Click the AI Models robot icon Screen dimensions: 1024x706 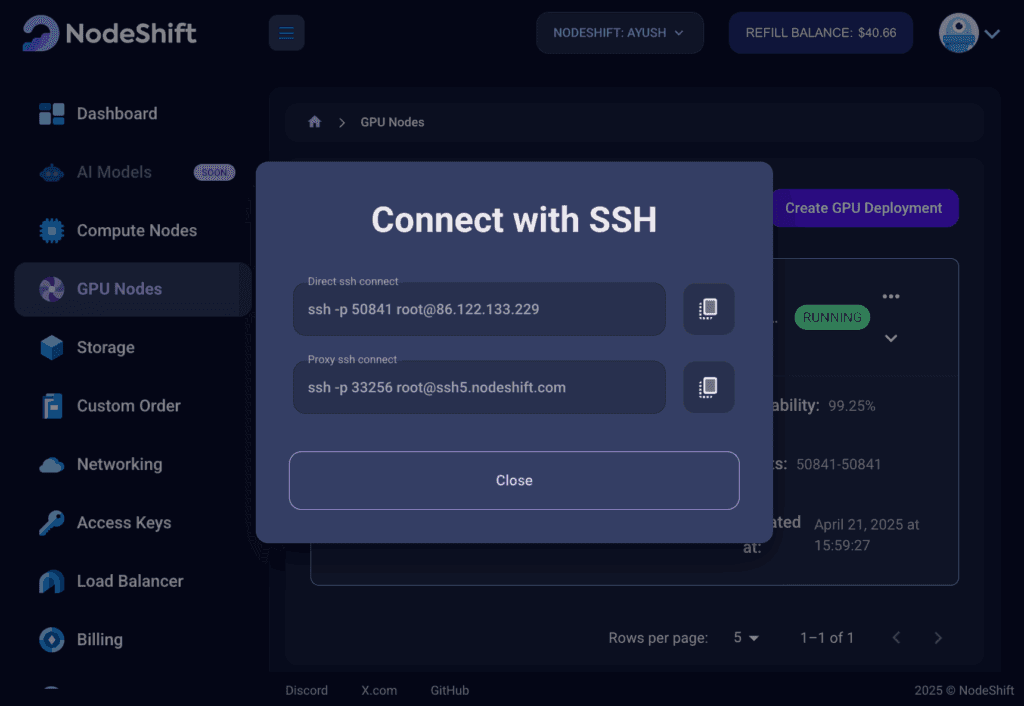(x=52, y=172)
